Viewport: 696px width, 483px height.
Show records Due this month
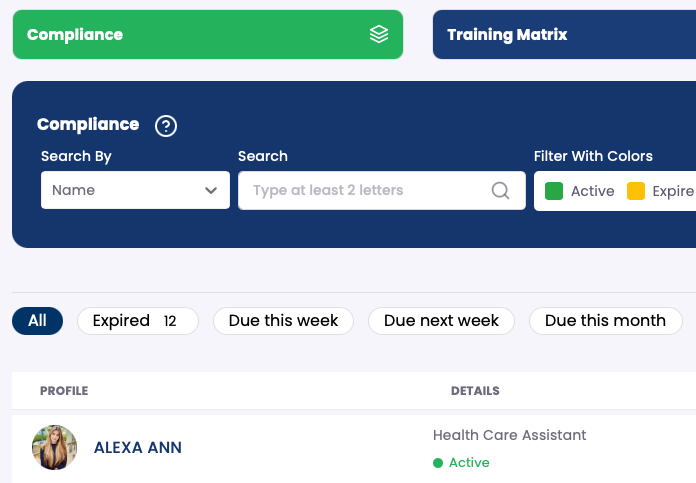point(605,321)
